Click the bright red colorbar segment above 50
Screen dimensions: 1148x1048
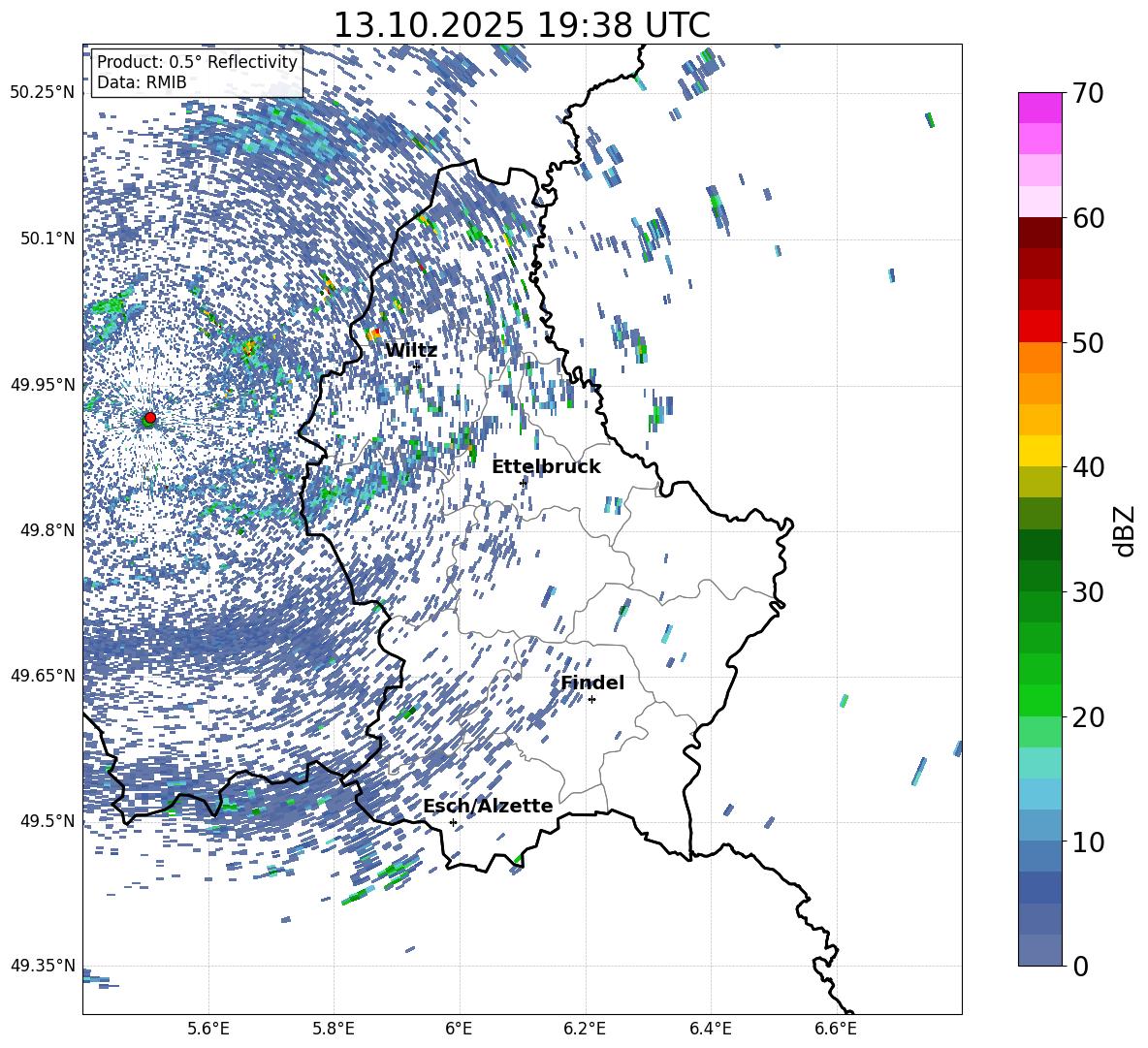[x=1039, y=327]
